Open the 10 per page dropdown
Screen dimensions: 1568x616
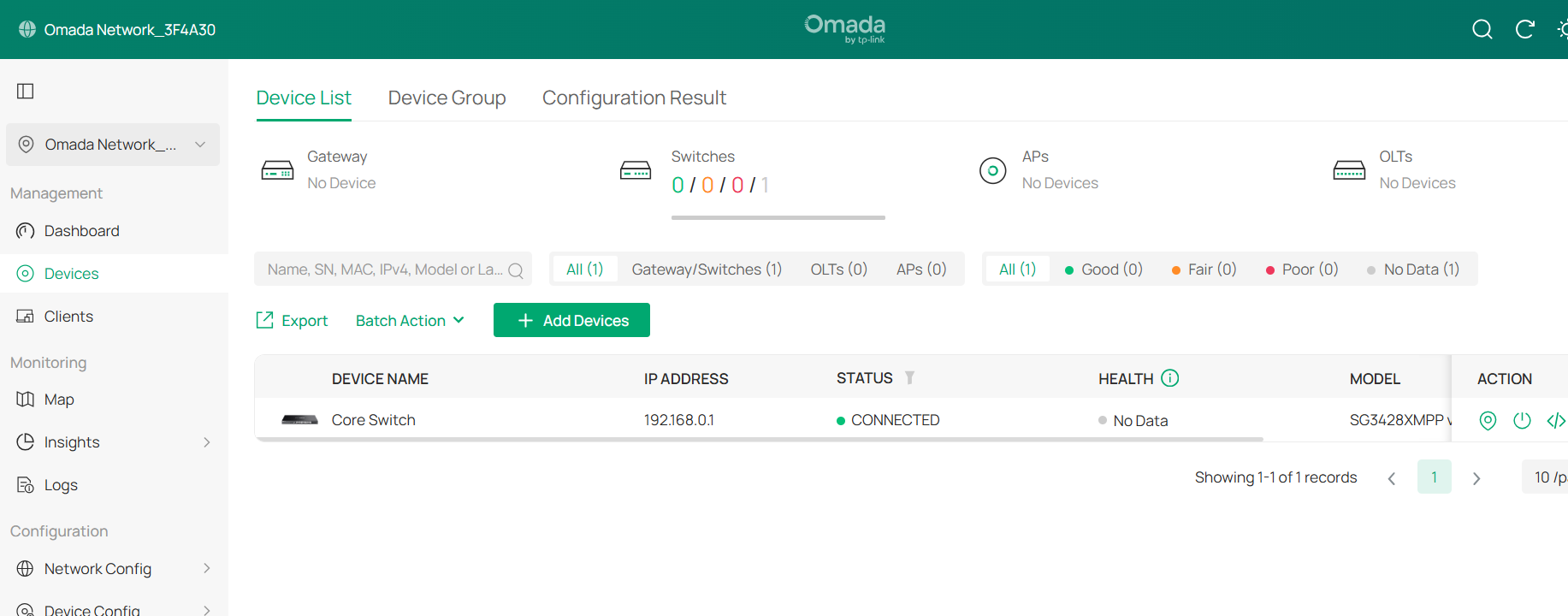click(x=1545, y=477)
